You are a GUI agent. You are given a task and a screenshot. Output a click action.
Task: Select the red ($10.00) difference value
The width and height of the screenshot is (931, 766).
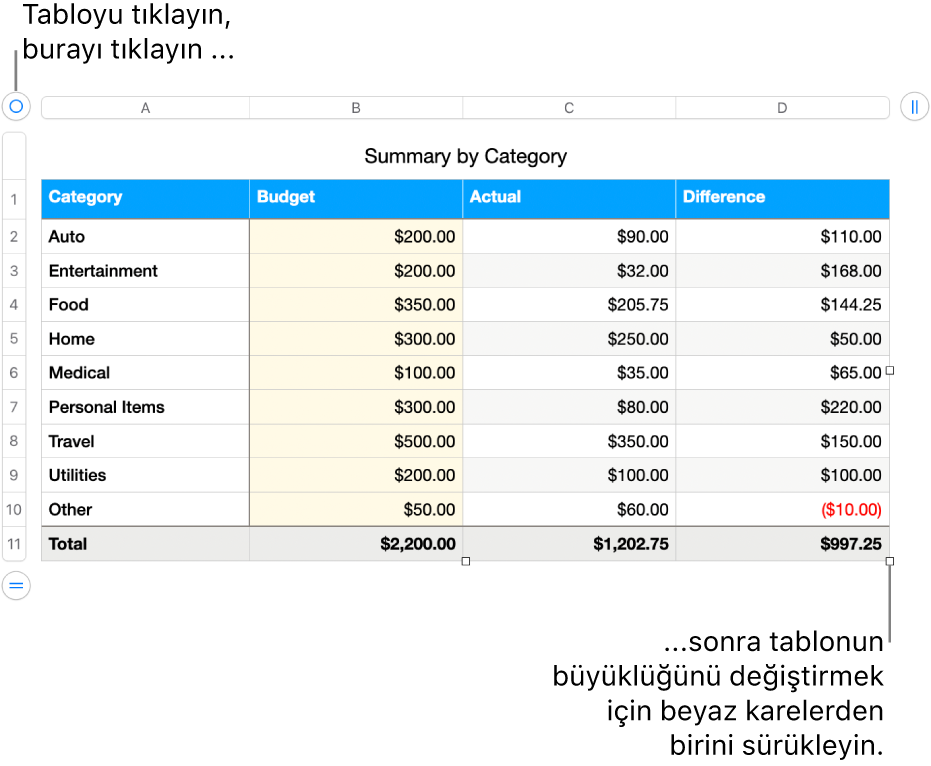pos(849,509)
